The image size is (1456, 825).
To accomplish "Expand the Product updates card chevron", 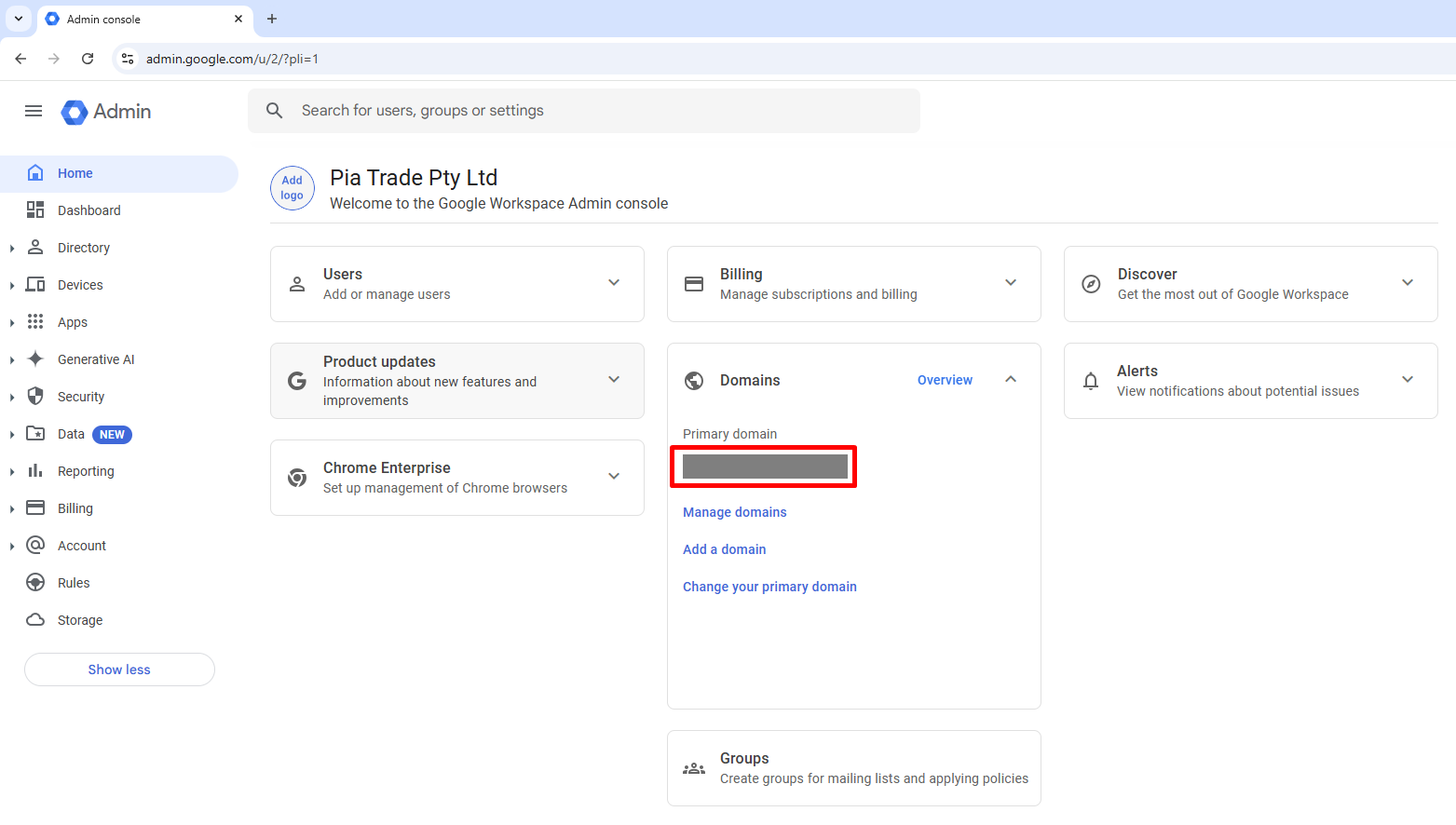I will (614, 380).
